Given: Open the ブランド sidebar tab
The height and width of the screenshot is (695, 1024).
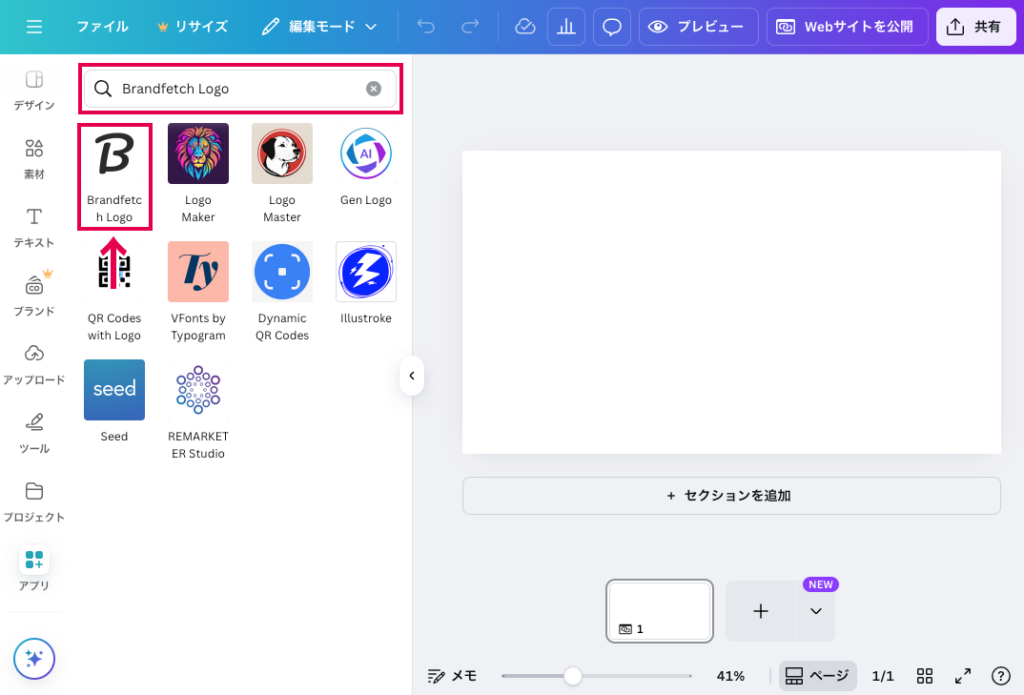Looking at the screenshot, I should pyautogui.click(x=34, y=296).
